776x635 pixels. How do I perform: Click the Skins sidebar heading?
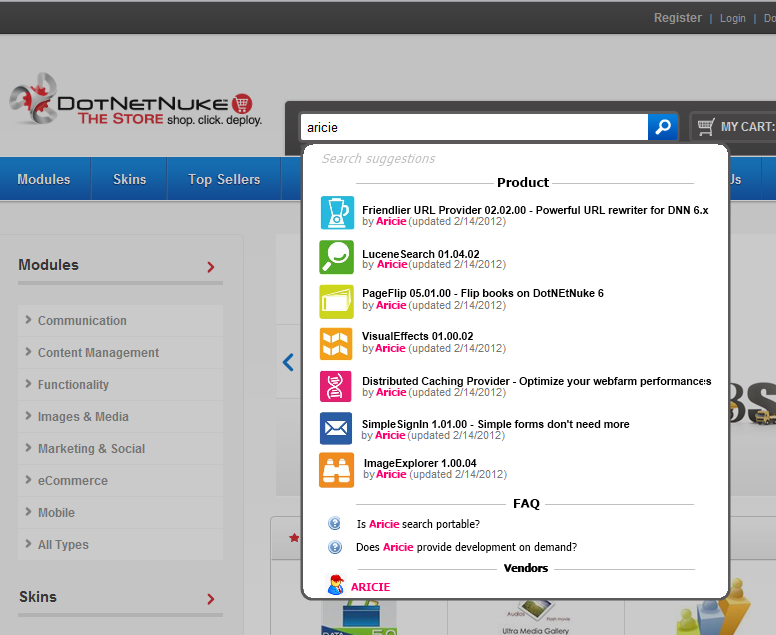38,597
